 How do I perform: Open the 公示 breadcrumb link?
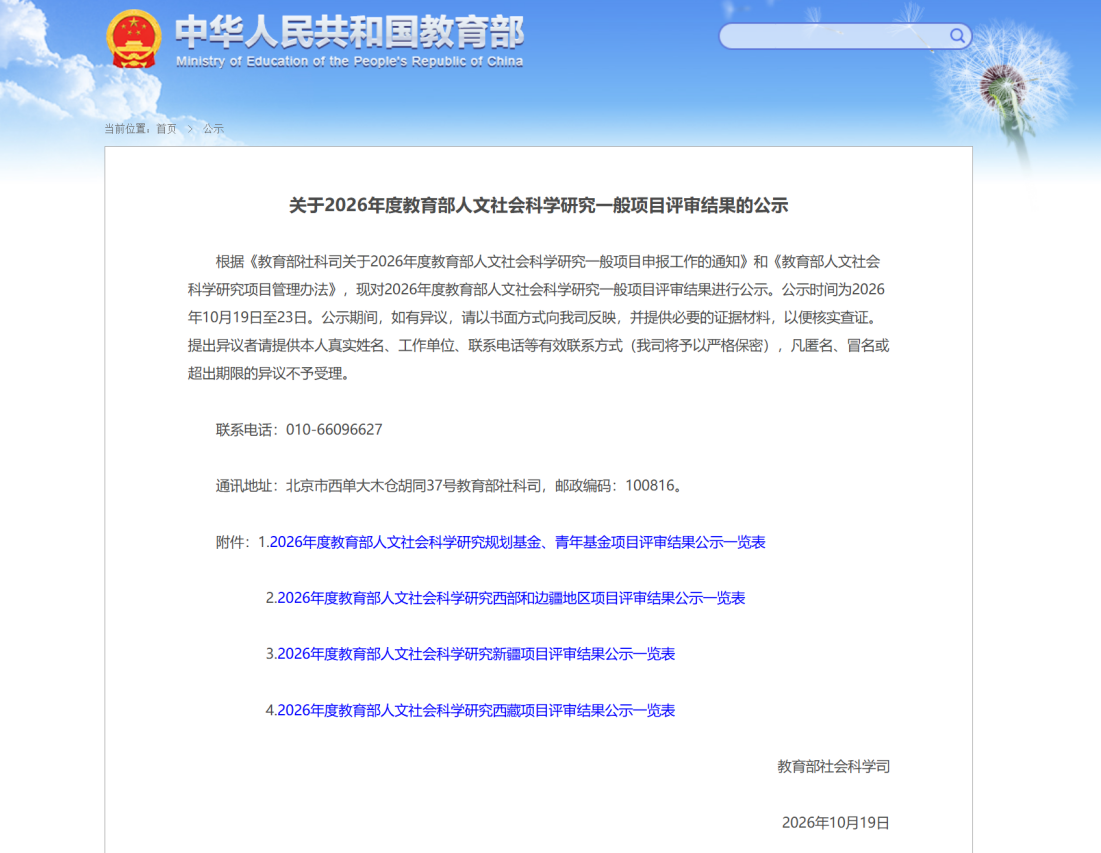(x=213, y=128)
